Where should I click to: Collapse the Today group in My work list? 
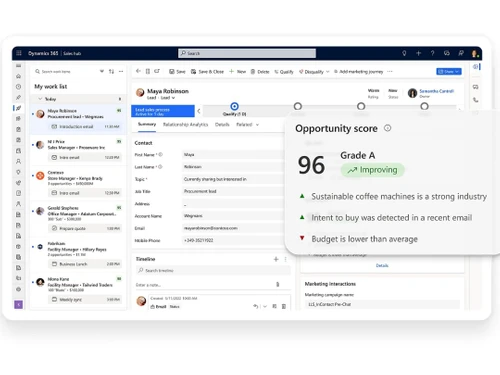coord(40,99)
